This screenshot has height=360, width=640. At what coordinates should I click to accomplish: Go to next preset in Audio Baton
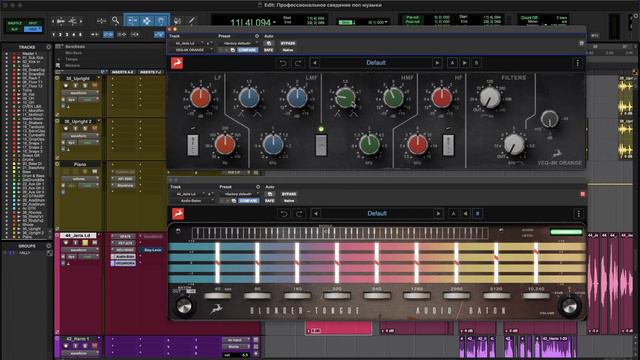tap(438, 213)
